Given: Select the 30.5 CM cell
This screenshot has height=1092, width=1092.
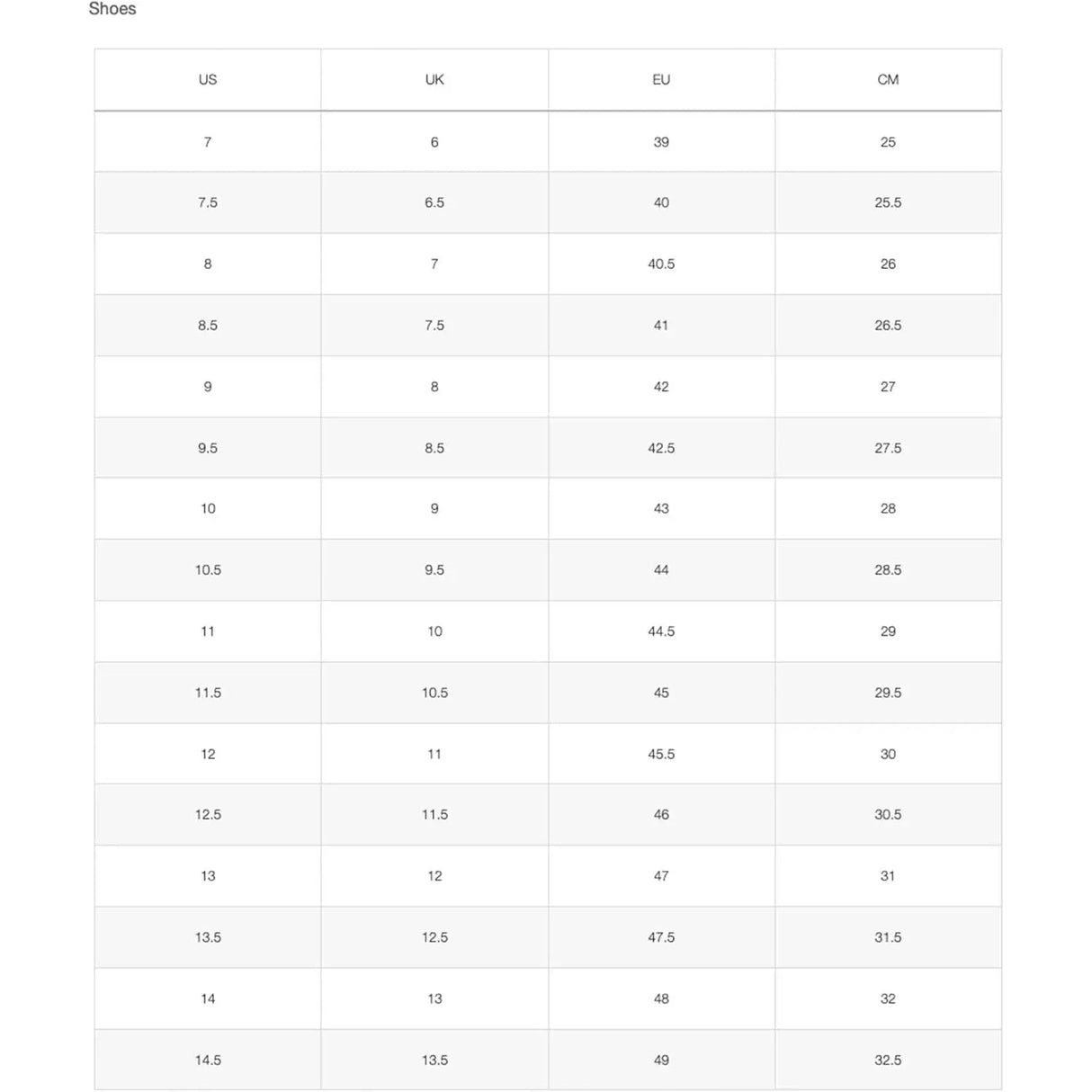Looking at the screenshot, I should 888,815.
